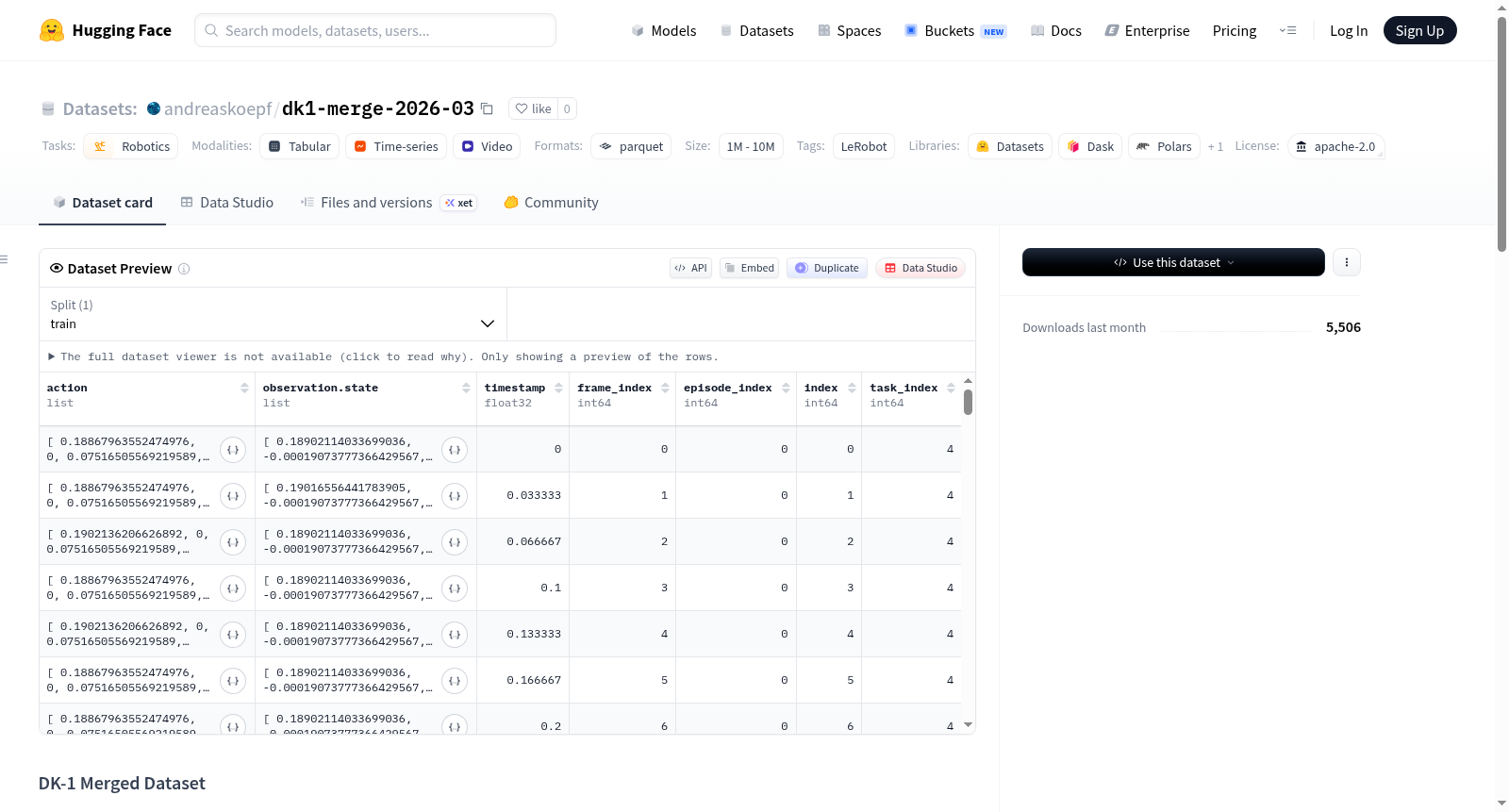The image size is (1509, 812).
Task: Open Files and versions tab
Action: [x=389, y=202]
